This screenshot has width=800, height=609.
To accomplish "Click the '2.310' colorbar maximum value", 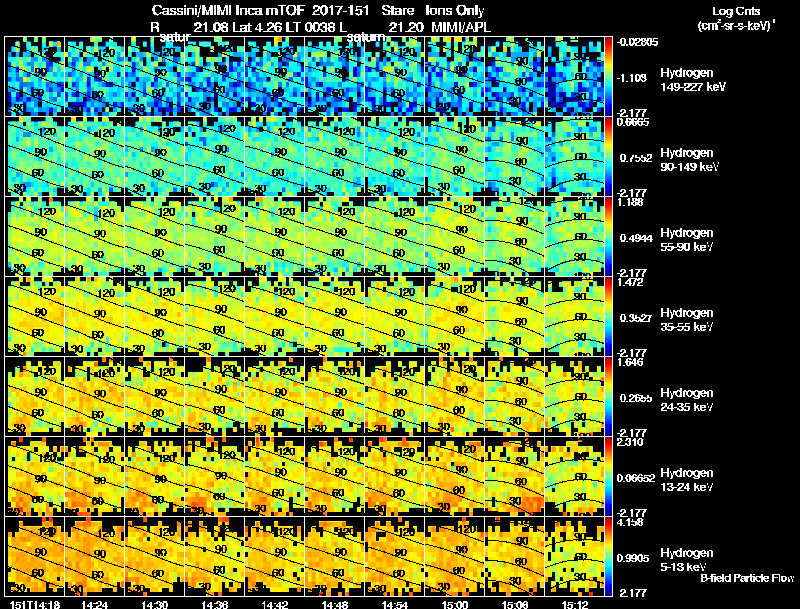I will click(x=631, y=442).
